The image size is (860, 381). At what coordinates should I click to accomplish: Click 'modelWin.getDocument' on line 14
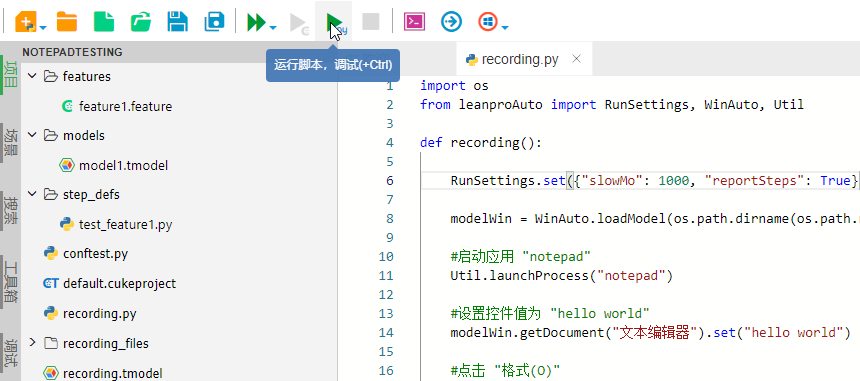click(x=527, y=333)
